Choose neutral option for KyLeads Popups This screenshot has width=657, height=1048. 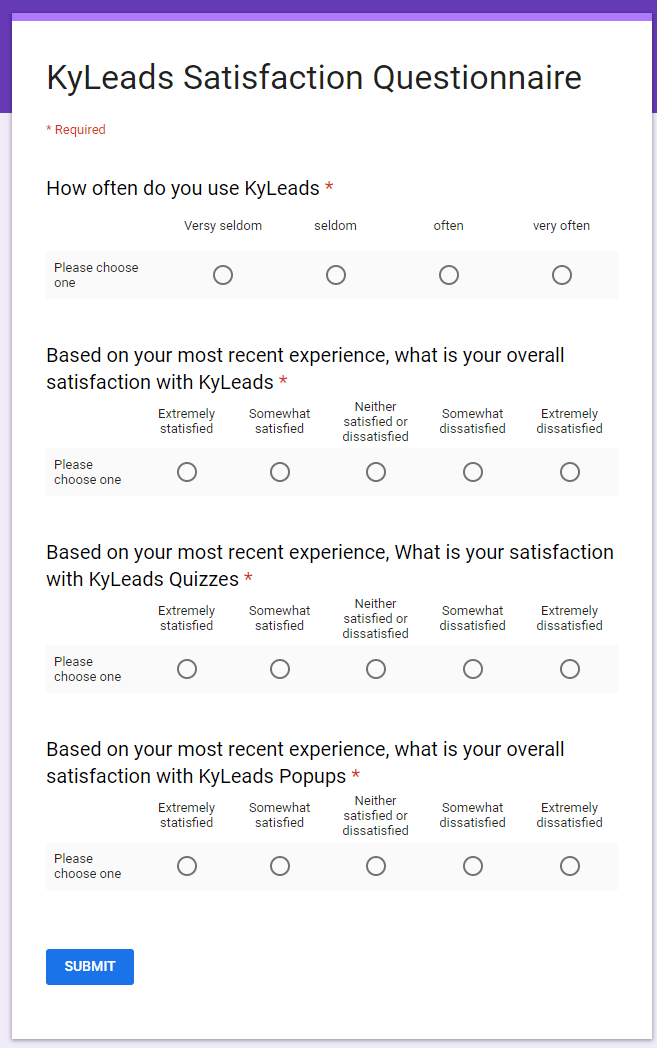[376, 866]
